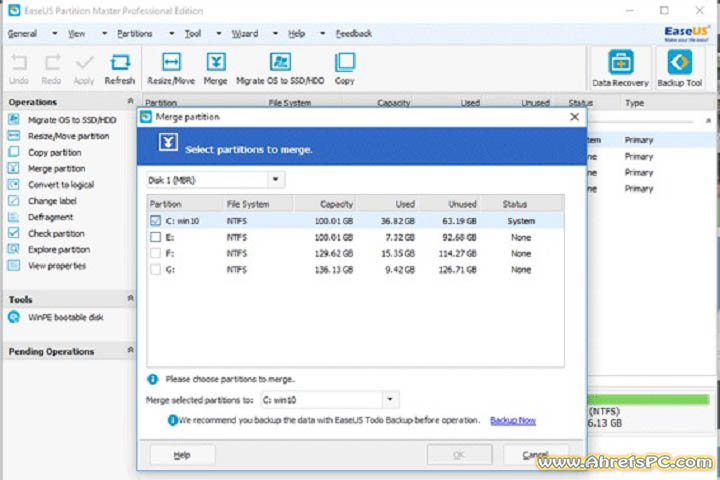Collapse the Operations panel
This screenshot has height=480, width=720.
130,101
